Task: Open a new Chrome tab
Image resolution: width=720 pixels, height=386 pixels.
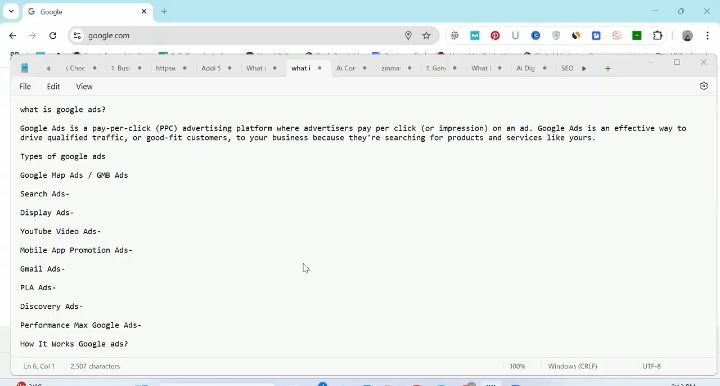Action: coord(164,11)
